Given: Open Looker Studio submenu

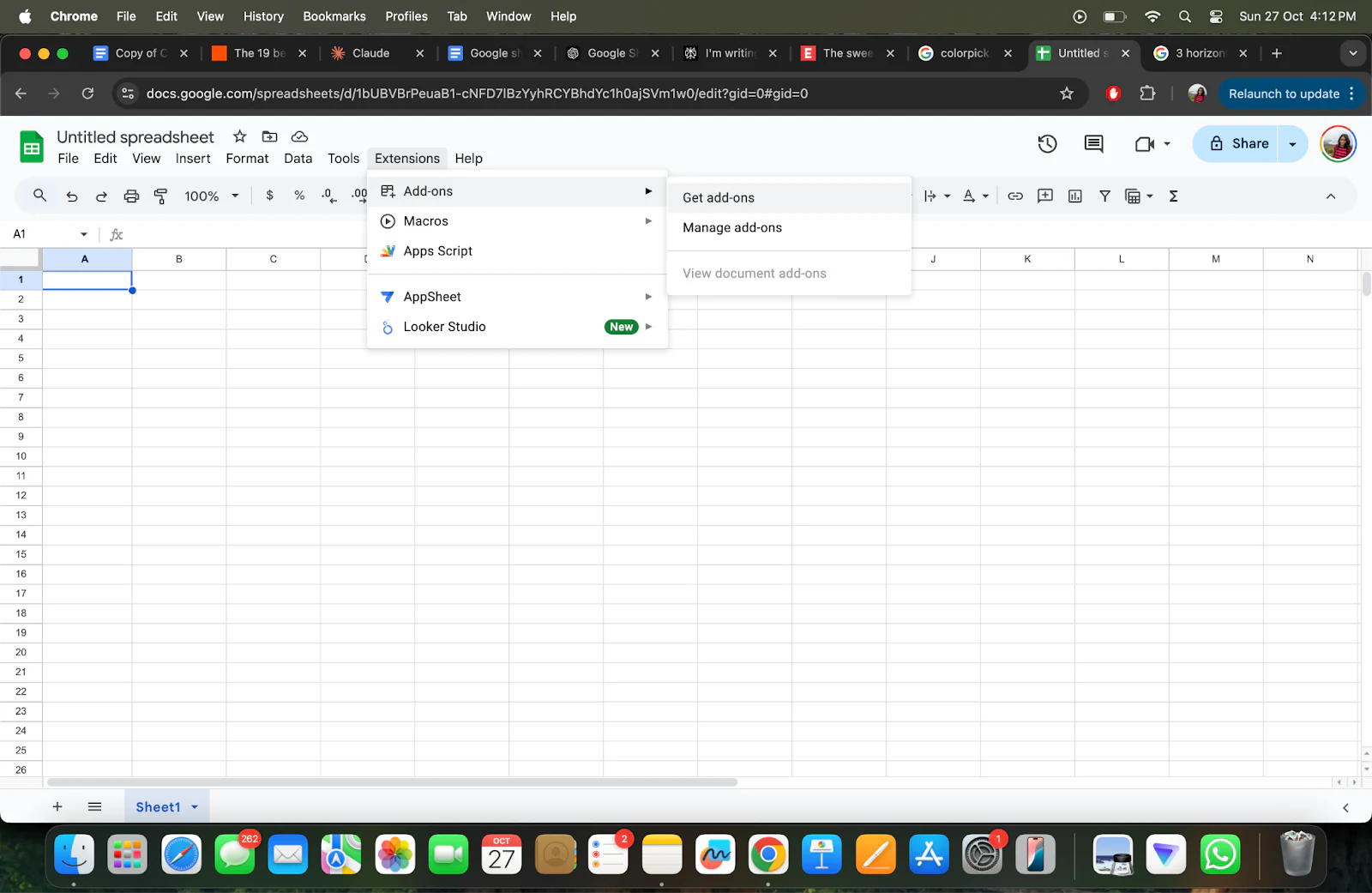Looking at the screenshot, I should tap(517, 327).
